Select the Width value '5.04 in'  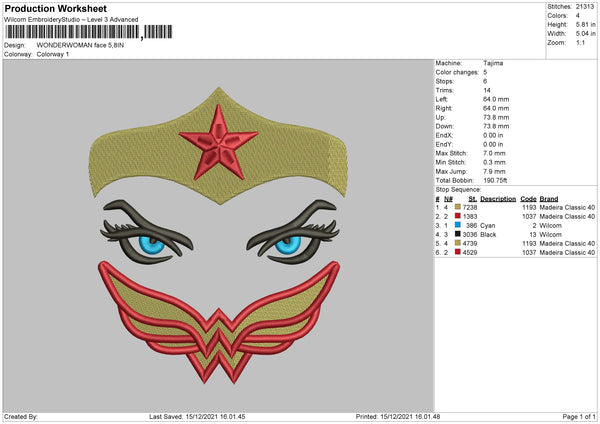585,34
